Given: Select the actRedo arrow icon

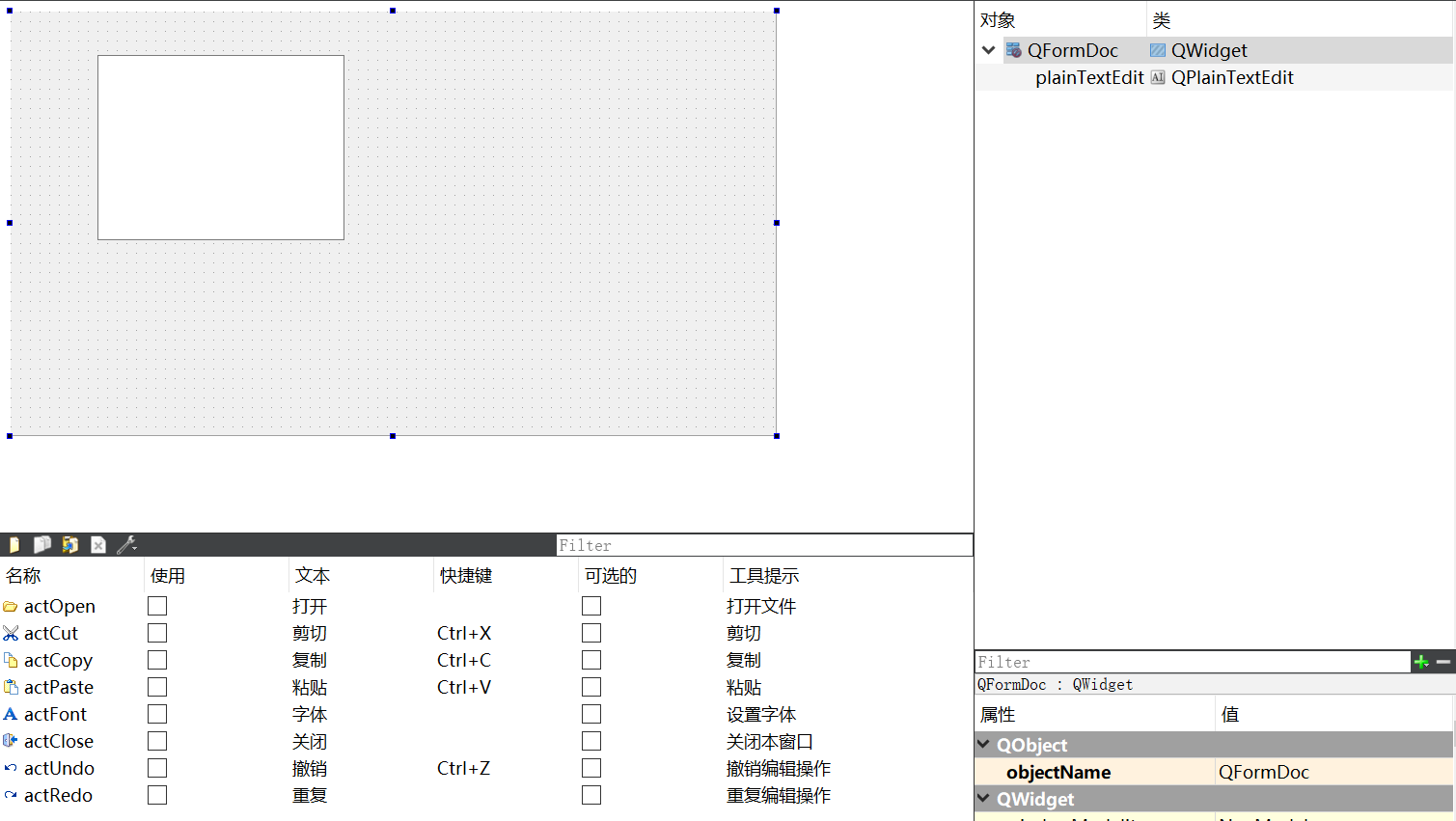Looking at the screenshot, I should click(x=11, y=796).
